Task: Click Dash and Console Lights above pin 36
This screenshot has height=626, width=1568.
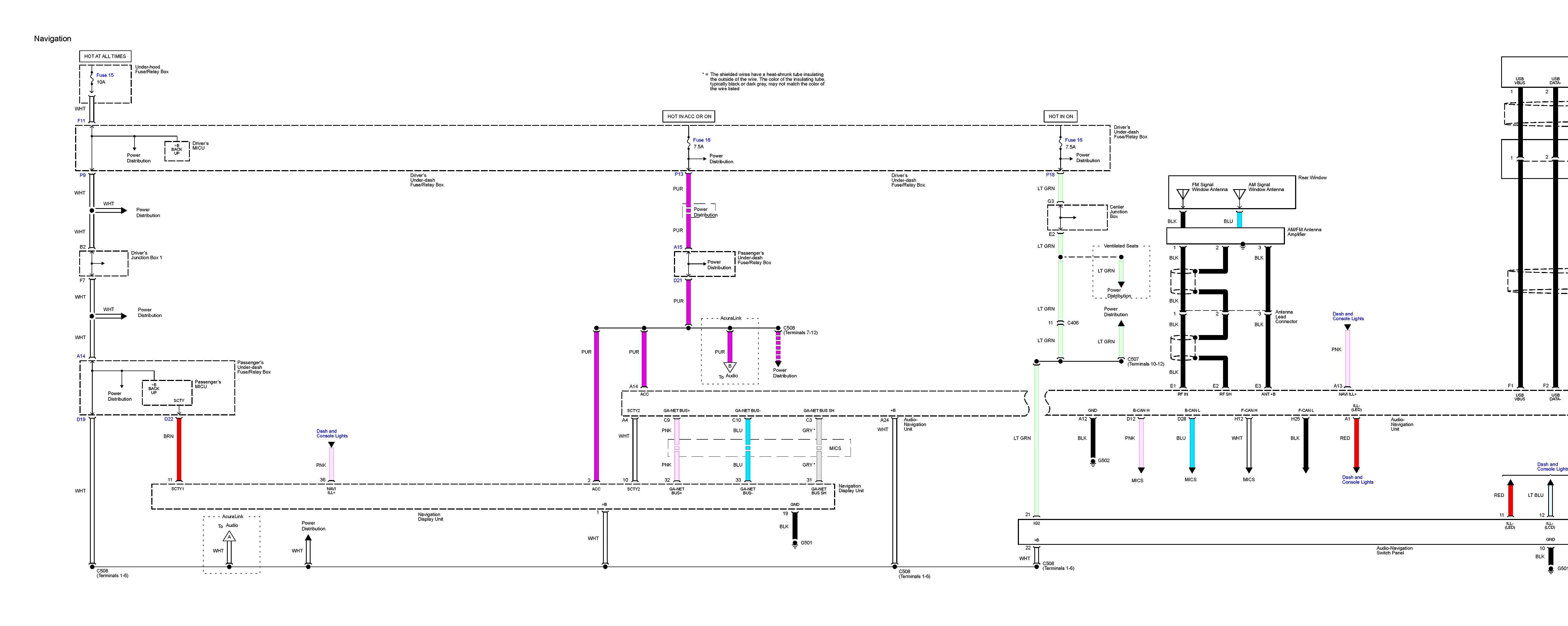Action: pos(332,434)
